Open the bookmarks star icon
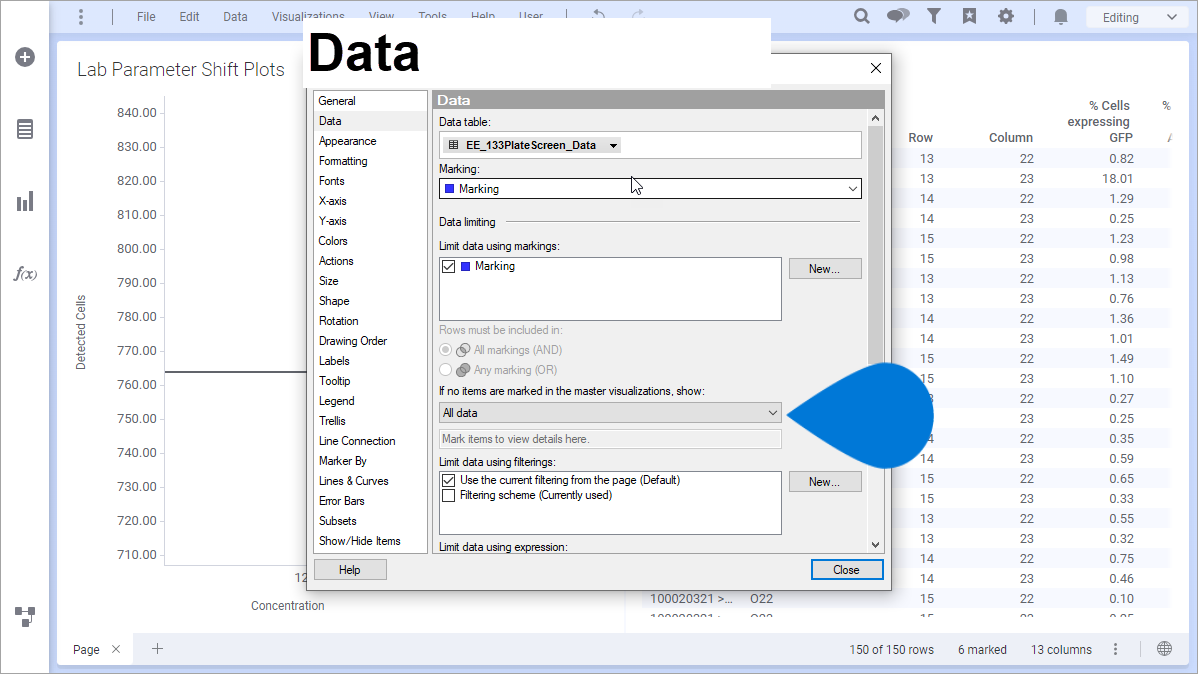The image size is (1198, 674). coord(969,17)
